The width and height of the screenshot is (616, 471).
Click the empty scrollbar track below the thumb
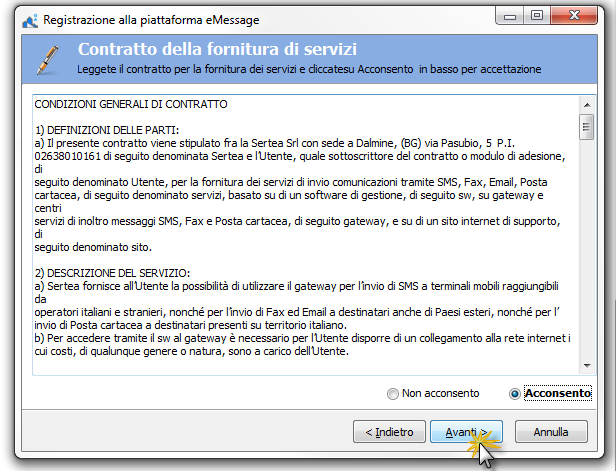pos(587,249)
